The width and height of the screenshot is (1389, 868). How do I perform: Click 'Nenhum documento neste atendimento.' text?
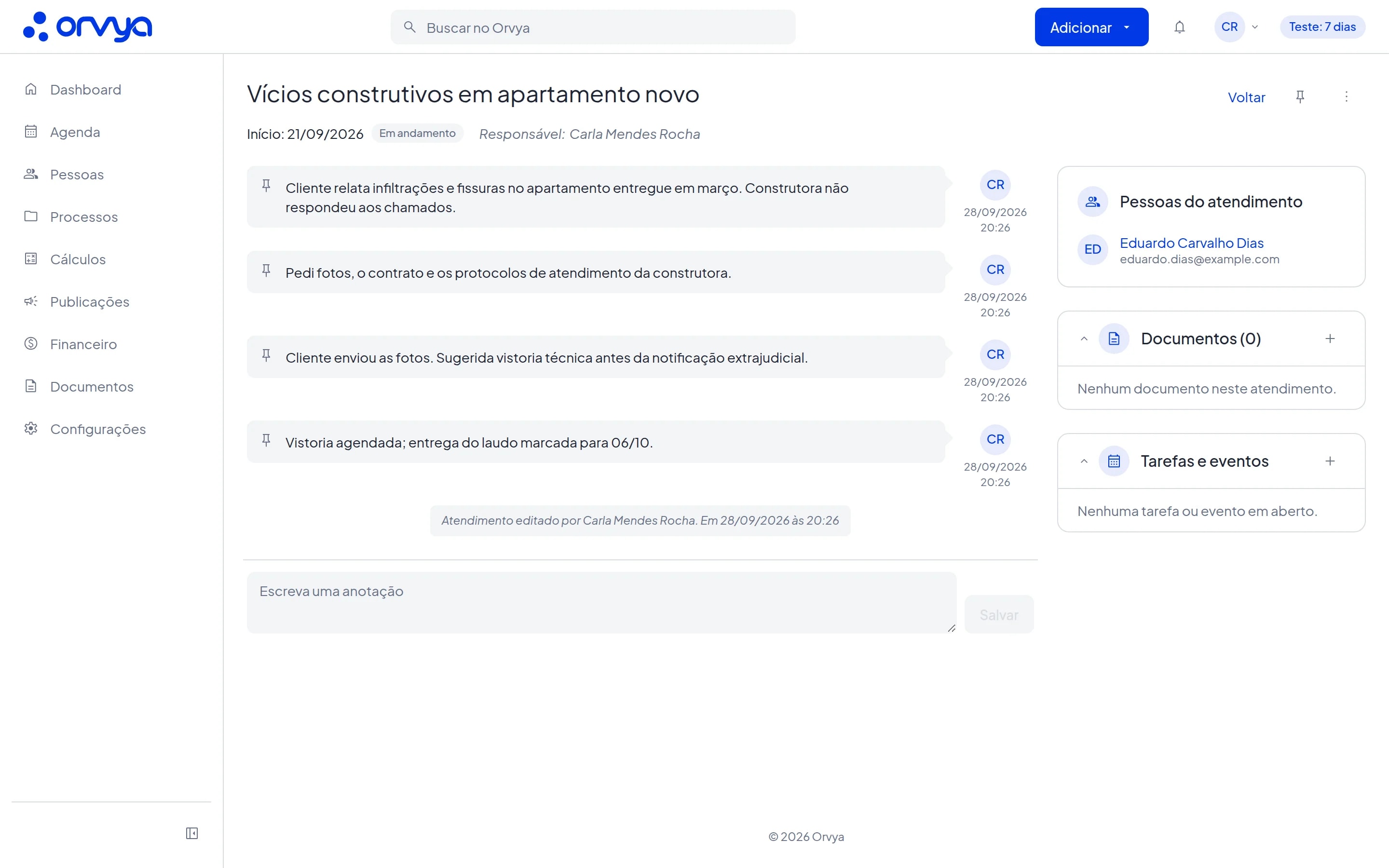[x=1207, y=389]
